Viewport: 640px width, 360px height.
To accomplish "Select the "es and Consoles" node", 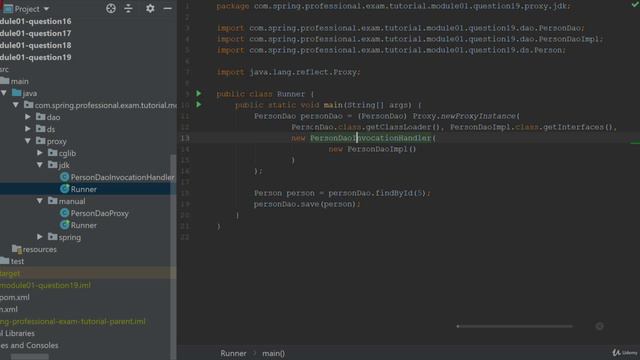I will click(29, 345).
